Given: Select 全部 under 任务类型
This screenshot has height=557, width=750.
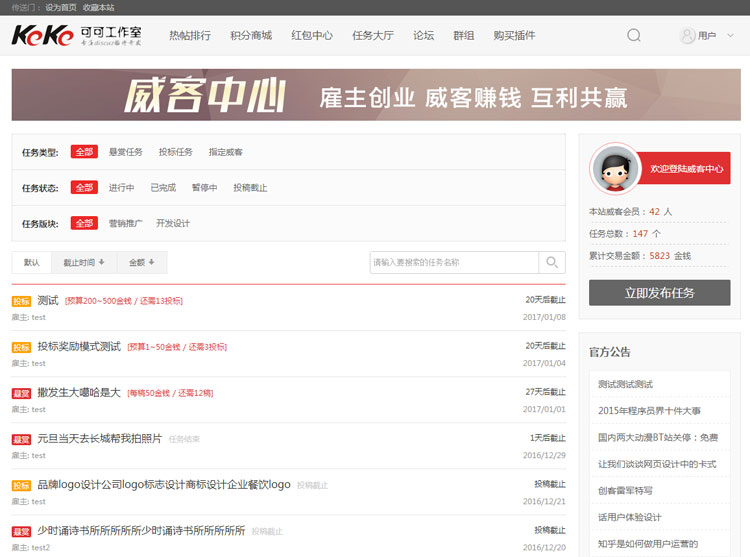Looking at the screenshot, I should click(x=84, y=152).
